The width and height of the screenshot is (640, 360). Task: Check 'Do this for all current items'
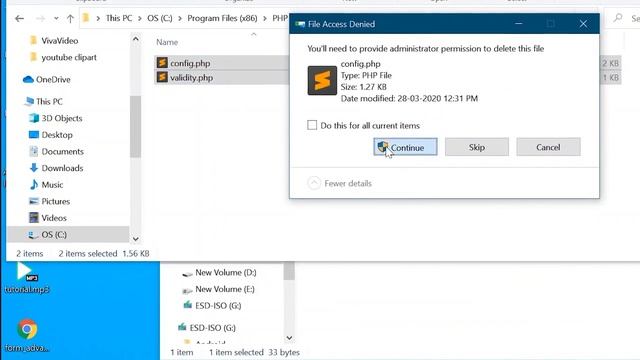tap(312, 125)
